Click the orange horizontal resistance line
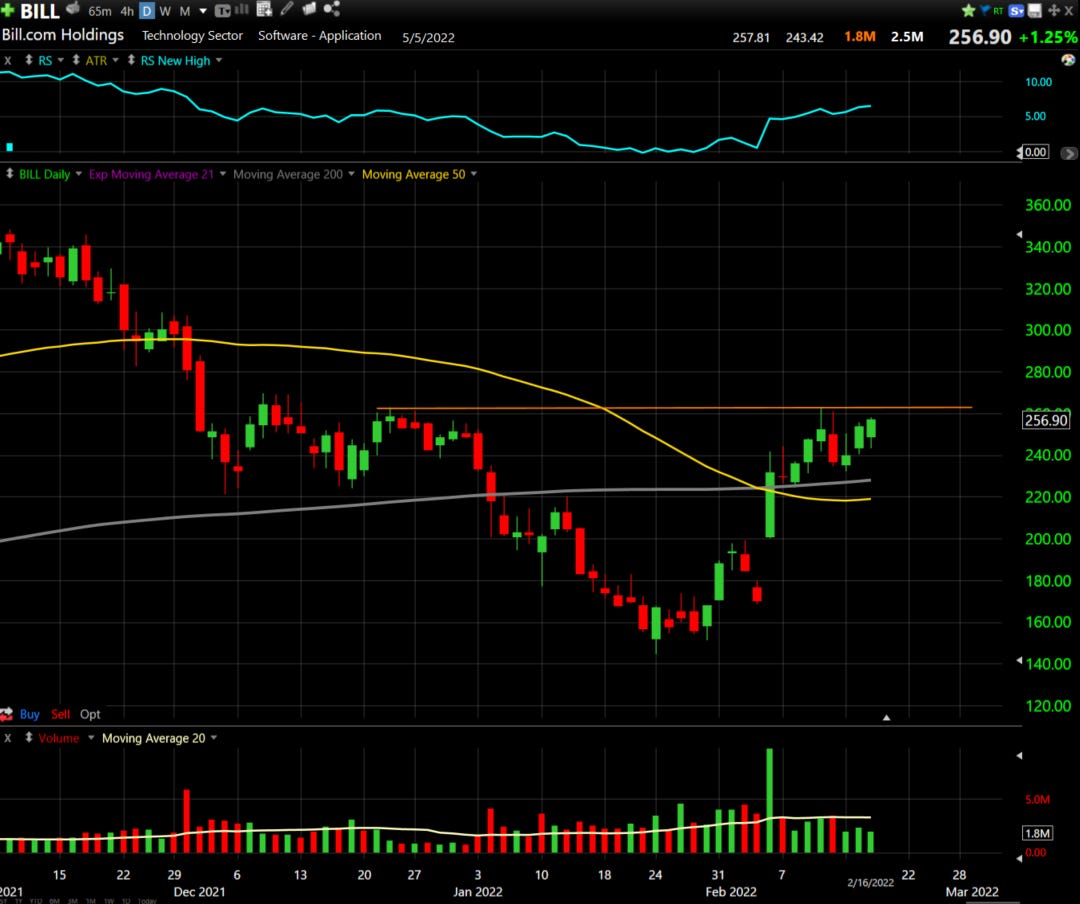This screenshot has height=904, width=1080. [674, 408]
